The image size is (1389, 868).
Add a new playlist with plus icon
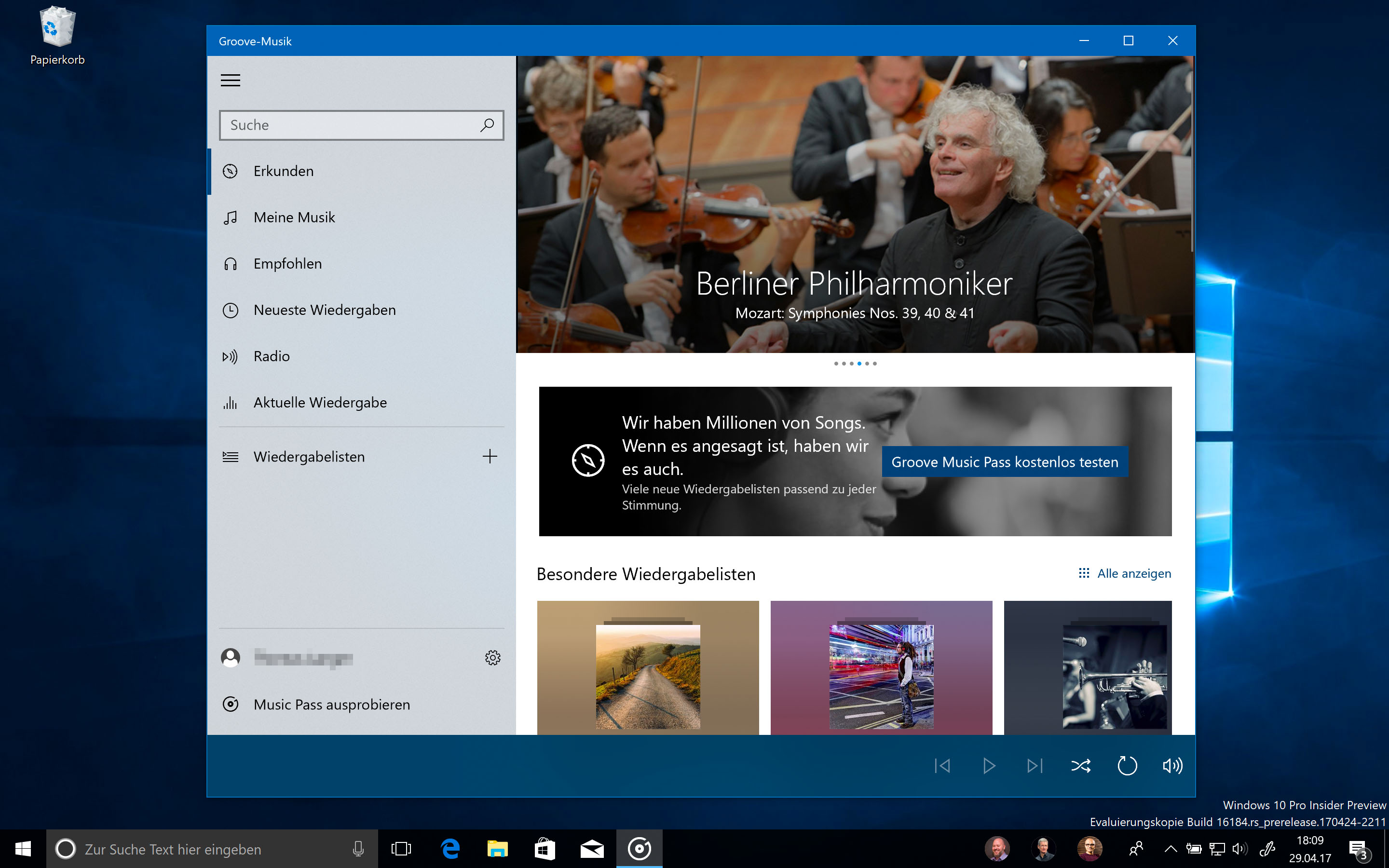coord(490,457)
